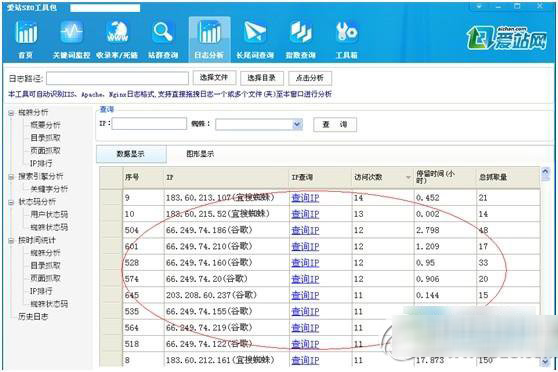Viewport: 558px width, 372px height.
Task: Open the 工具箱 toolbox icon
Action: coord(347,39)
